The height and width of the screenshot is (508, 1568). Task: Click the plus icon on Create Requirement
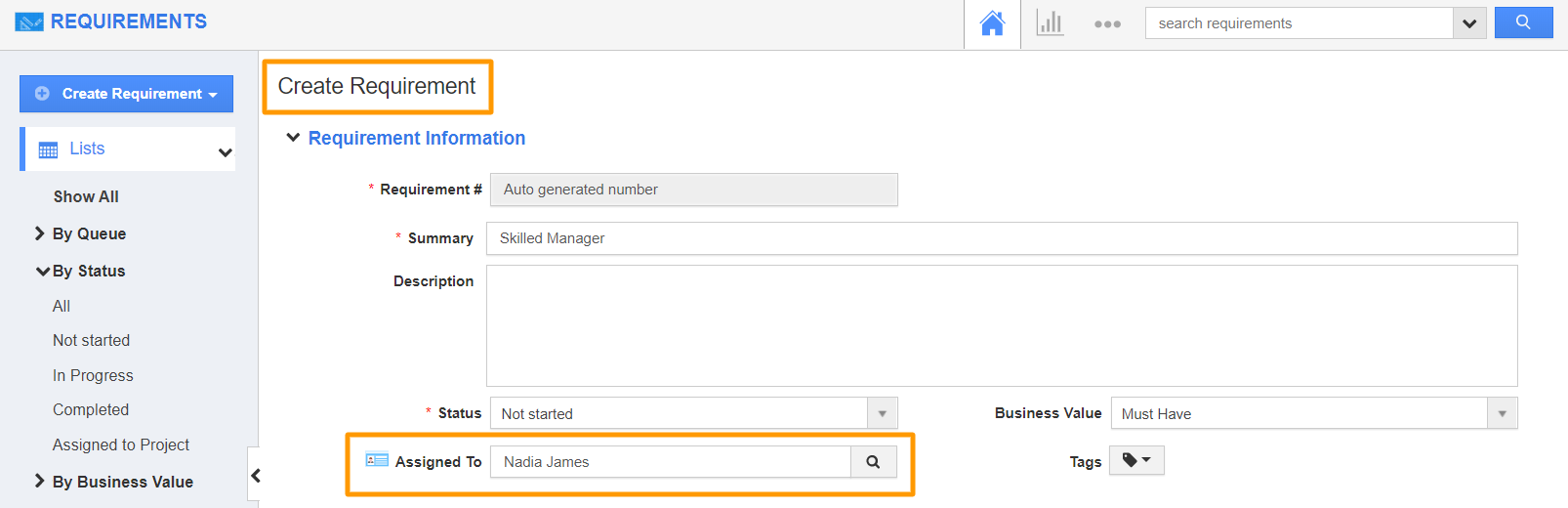42,94
